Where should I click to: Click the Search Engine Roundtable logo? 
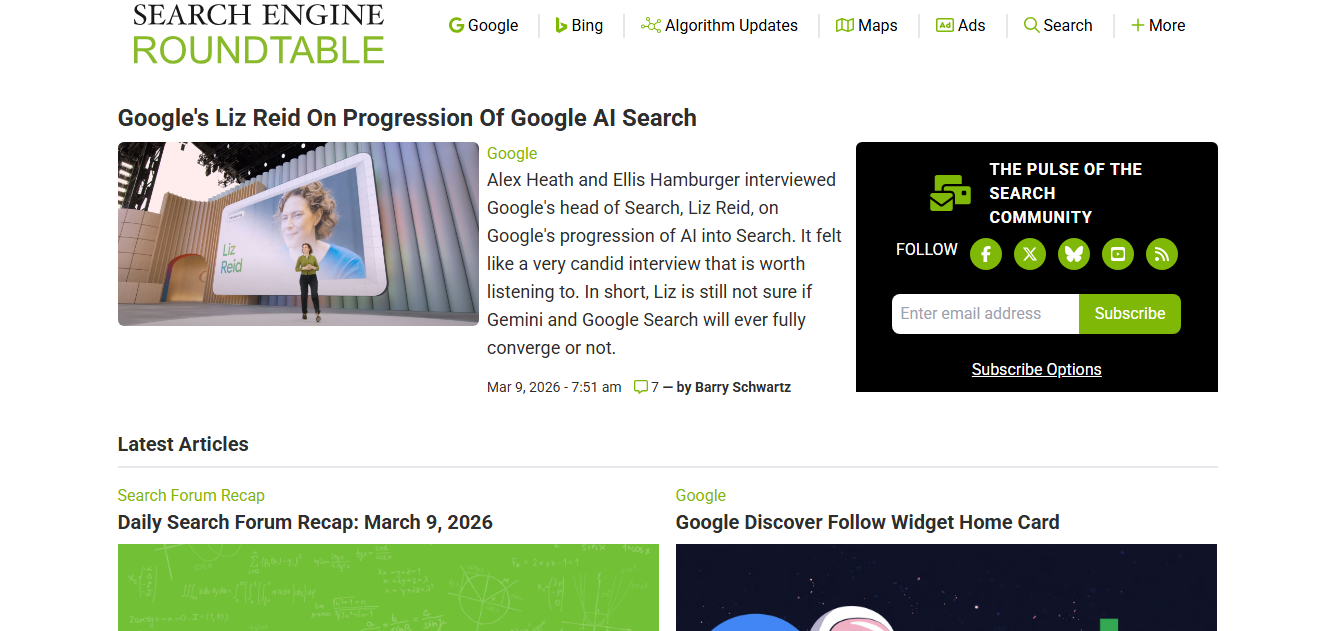[x=258, y=34]
